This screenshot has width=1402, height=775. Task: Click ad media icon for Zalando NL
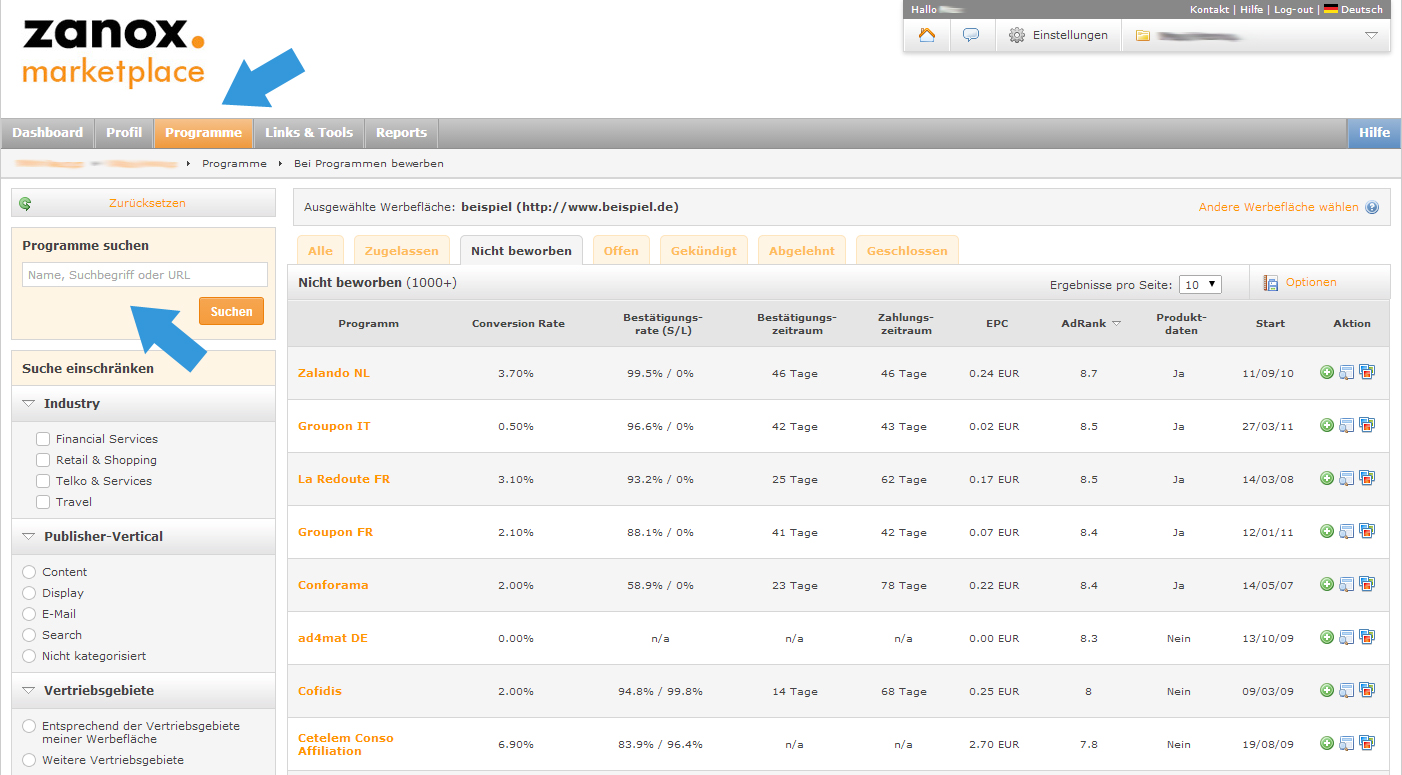point(1367,372)
